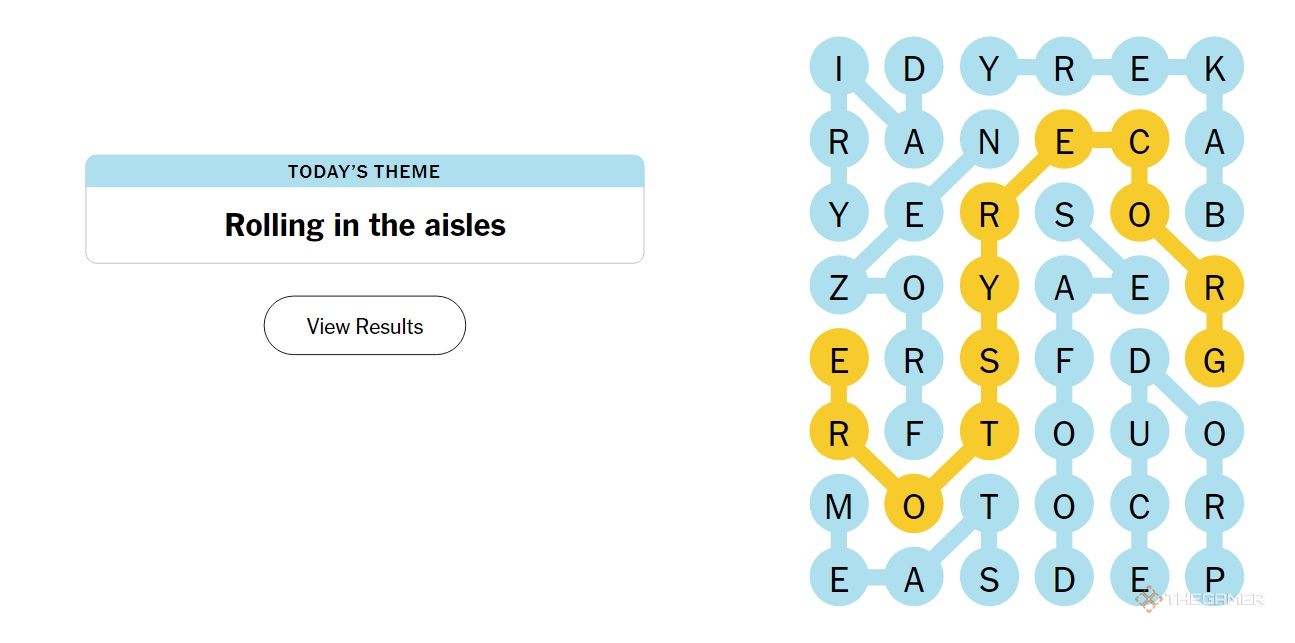The height and width of the screenshot is (643, 1295).
Task: Pick the blue letter T tile
Action: (989, 507)
